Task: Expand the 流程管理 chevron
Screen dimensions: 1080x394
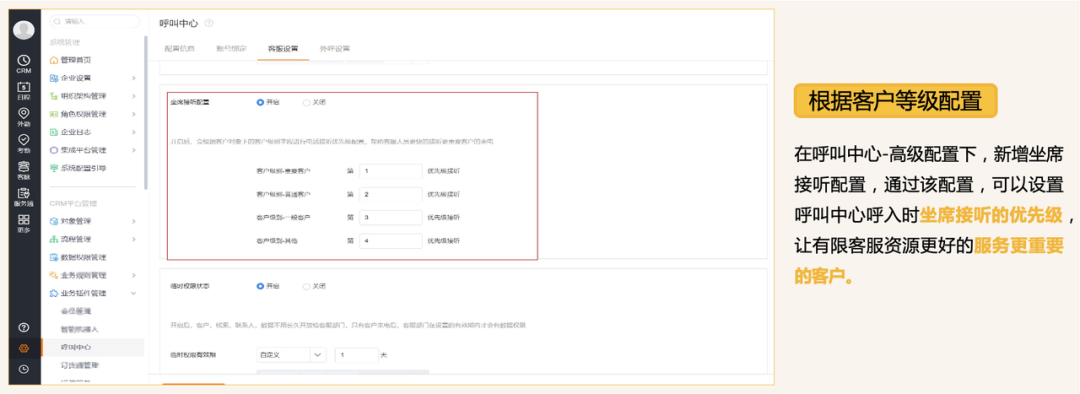Action: 134,239
